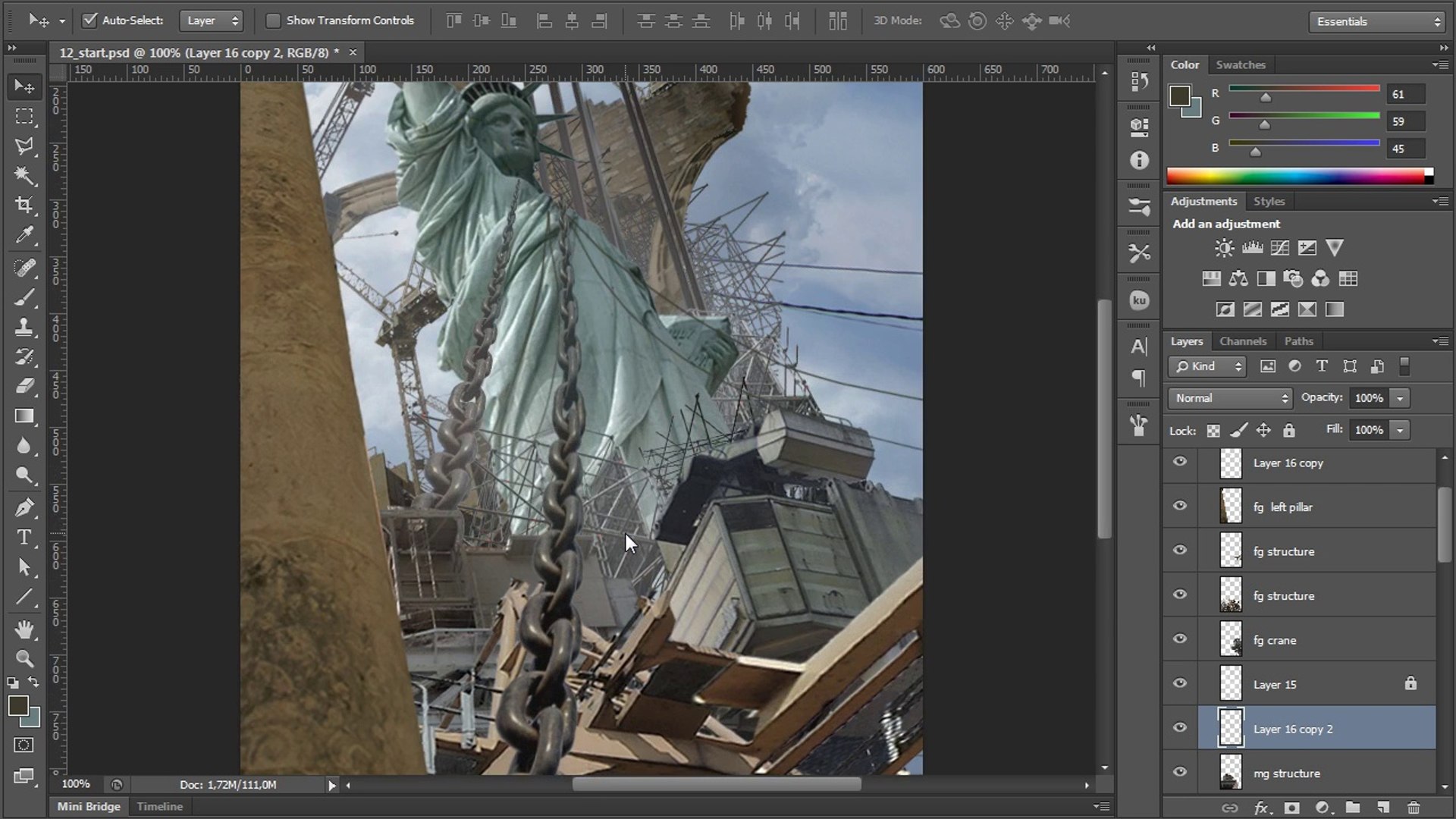
Task: Pick a color from the spectrum ramp
Action: (x=1295, y=177)
